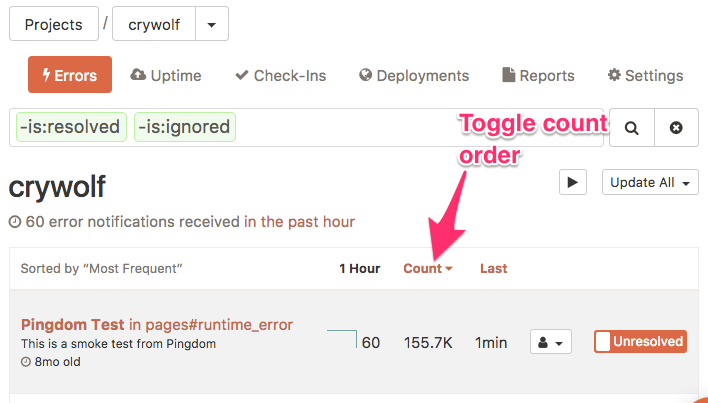Open the assignee person dropdown
Viewport: 708px width, 403px height.
pyautogui.click(x=549, y=342)
